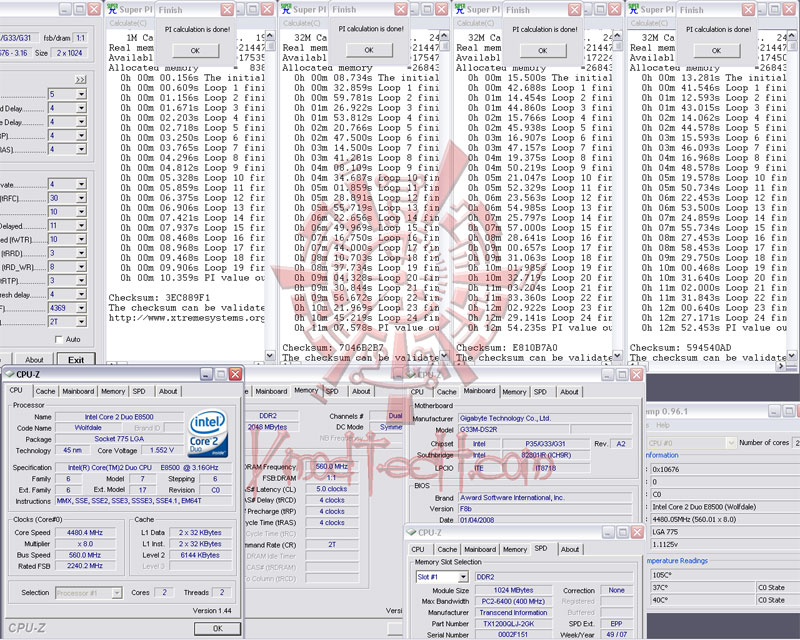The image size is (800, 640).
Task: Select Cache tab in the CPU-Z Mainboard window
Action: (446, 392)
